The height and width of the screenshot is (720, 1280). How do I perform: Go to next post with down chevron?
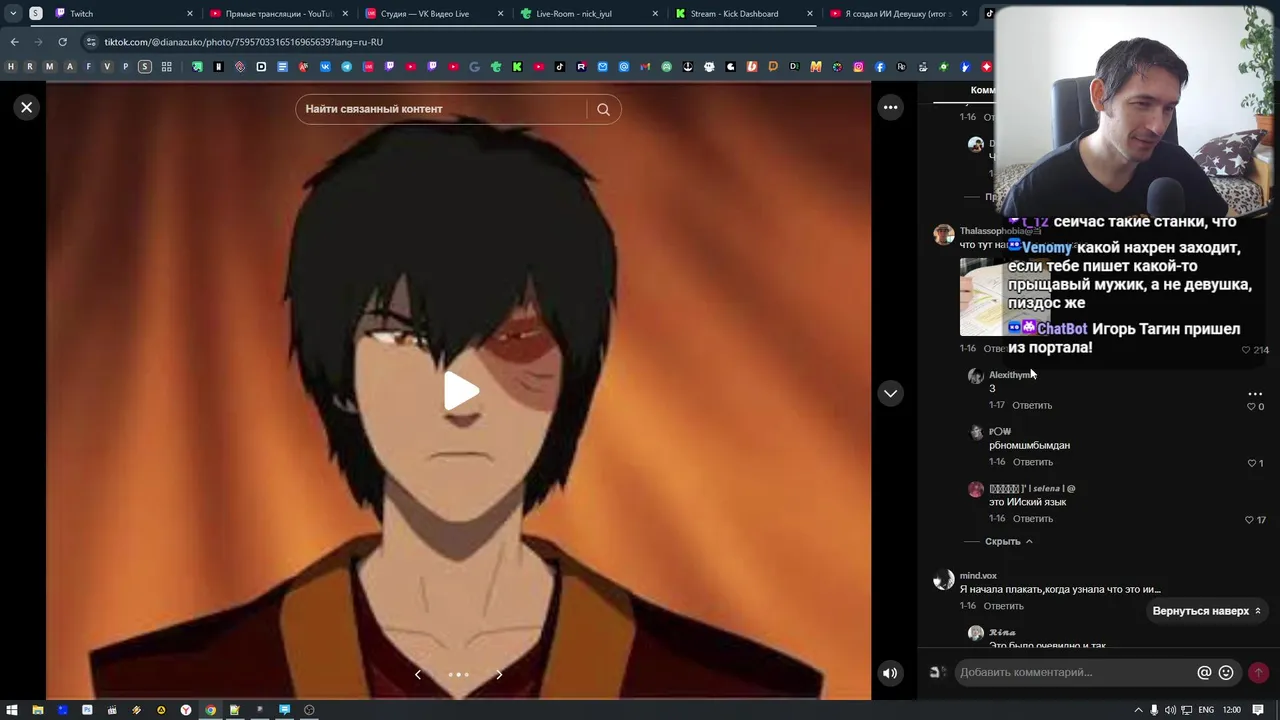tap(890, 393)
